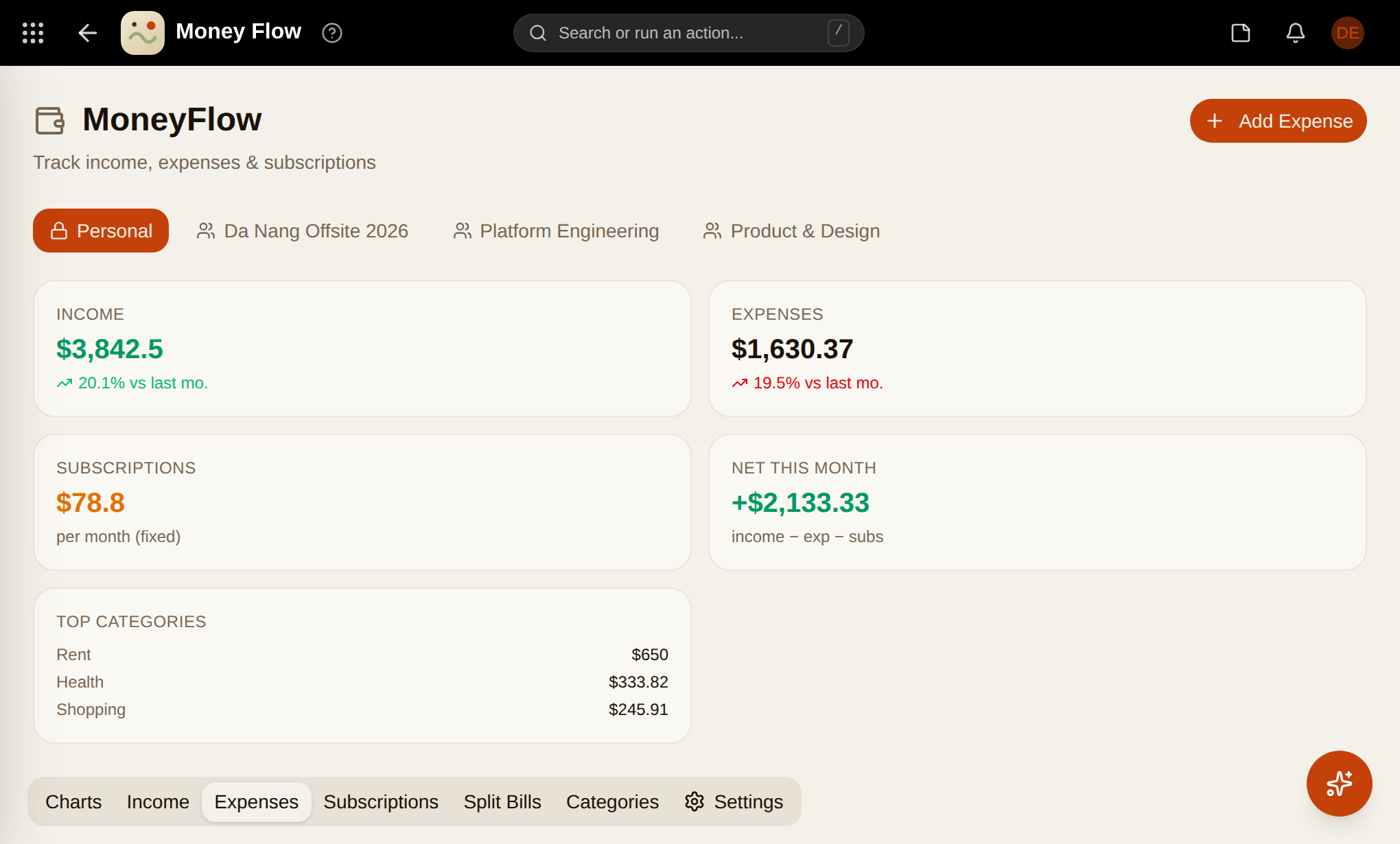Click the NET THIS MONTH card title

(x=804, y=468)
